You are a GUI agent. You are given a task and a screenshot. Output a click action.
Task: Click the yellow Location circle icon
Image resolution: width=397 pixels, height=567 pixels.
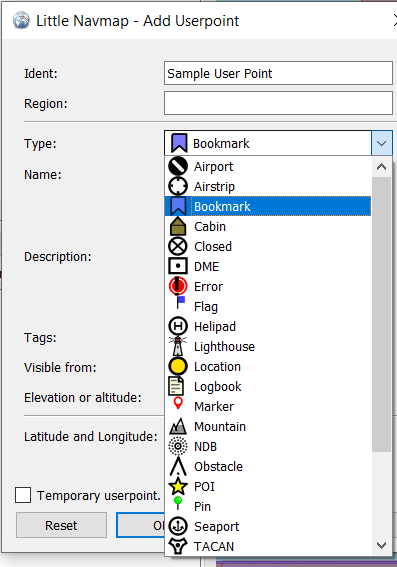click(178, 366)
